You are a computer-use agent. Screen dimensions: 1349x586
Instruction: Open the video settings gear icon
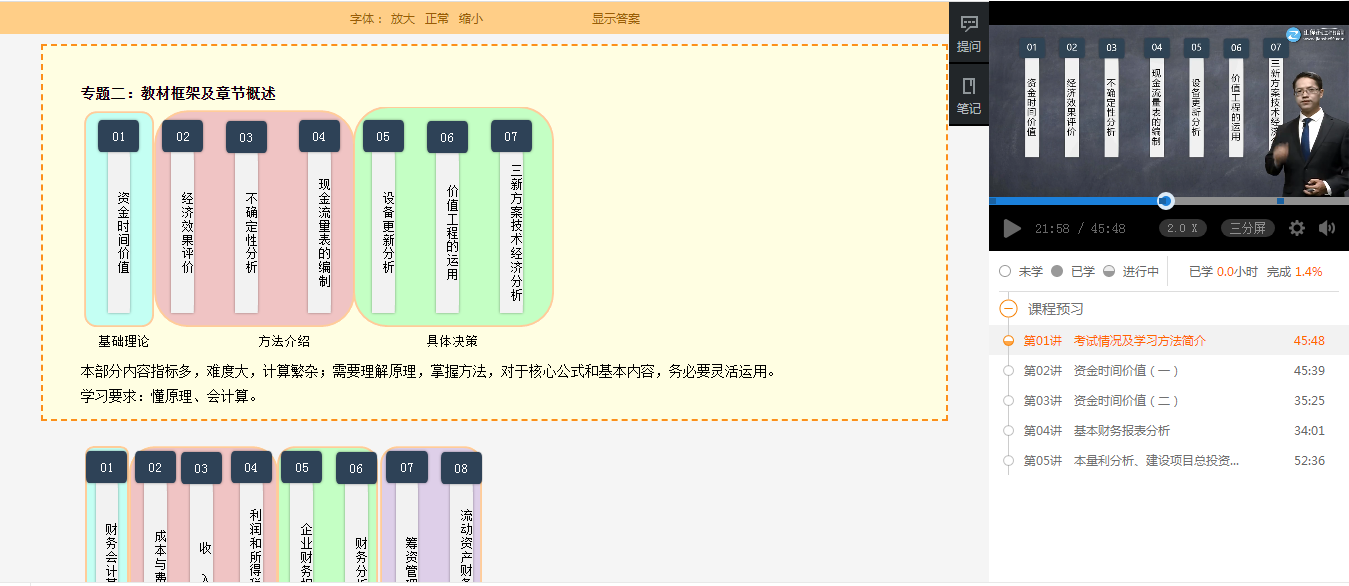tap(1297, 228)
